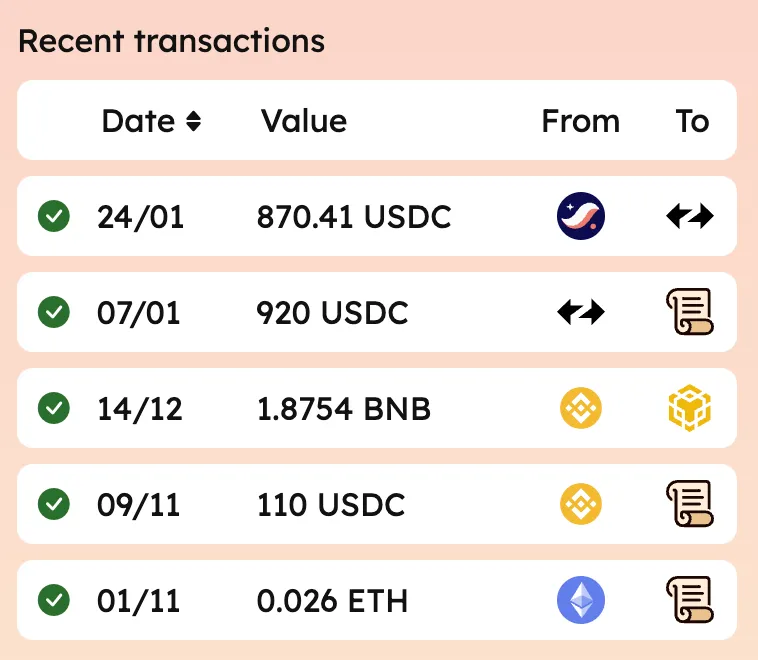Screen dimensions: 758x660
Task: Click the Starknet icon in the 24/01 row
Action: [581, 216]
